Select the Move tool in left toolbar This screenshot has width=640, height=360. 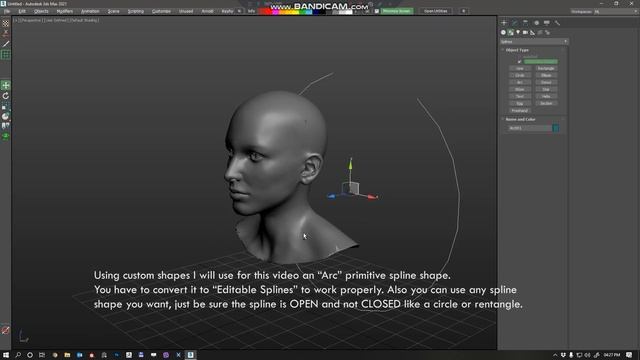[6, 85]
